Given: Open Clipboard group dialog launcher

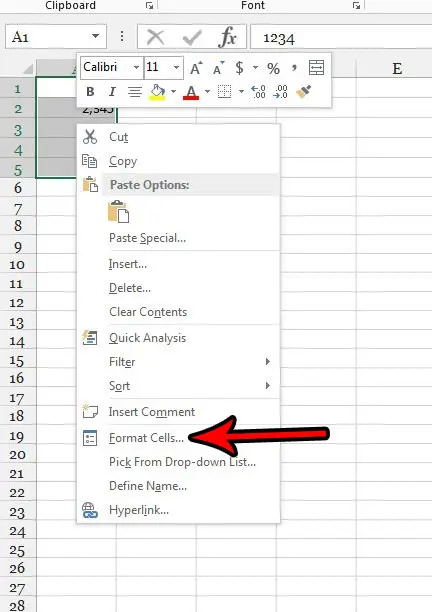Looking at the screenshot, I should tap(149, 5).
